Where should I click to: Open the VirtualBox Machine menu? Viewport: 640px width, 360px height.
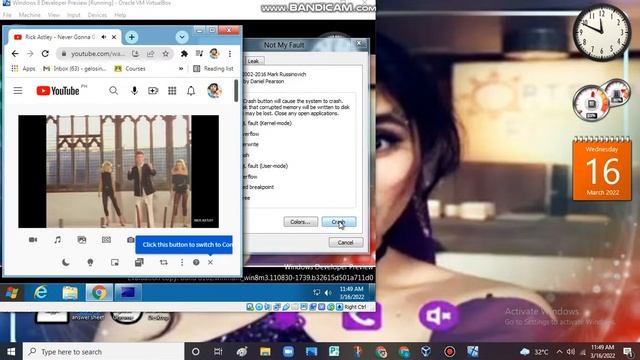29,15
